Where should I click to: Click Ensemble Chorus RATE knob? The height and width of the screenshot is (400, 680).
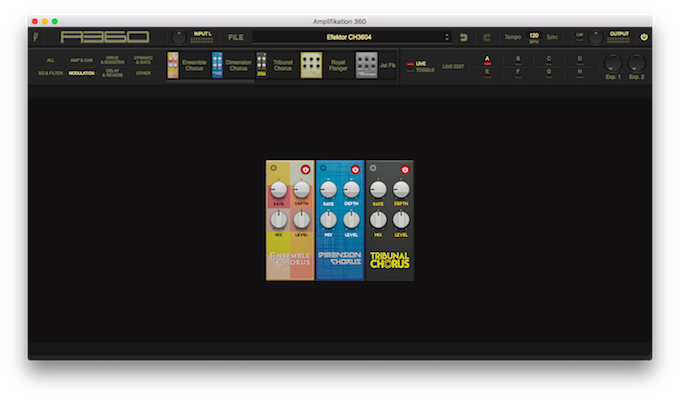pos(279,190)
